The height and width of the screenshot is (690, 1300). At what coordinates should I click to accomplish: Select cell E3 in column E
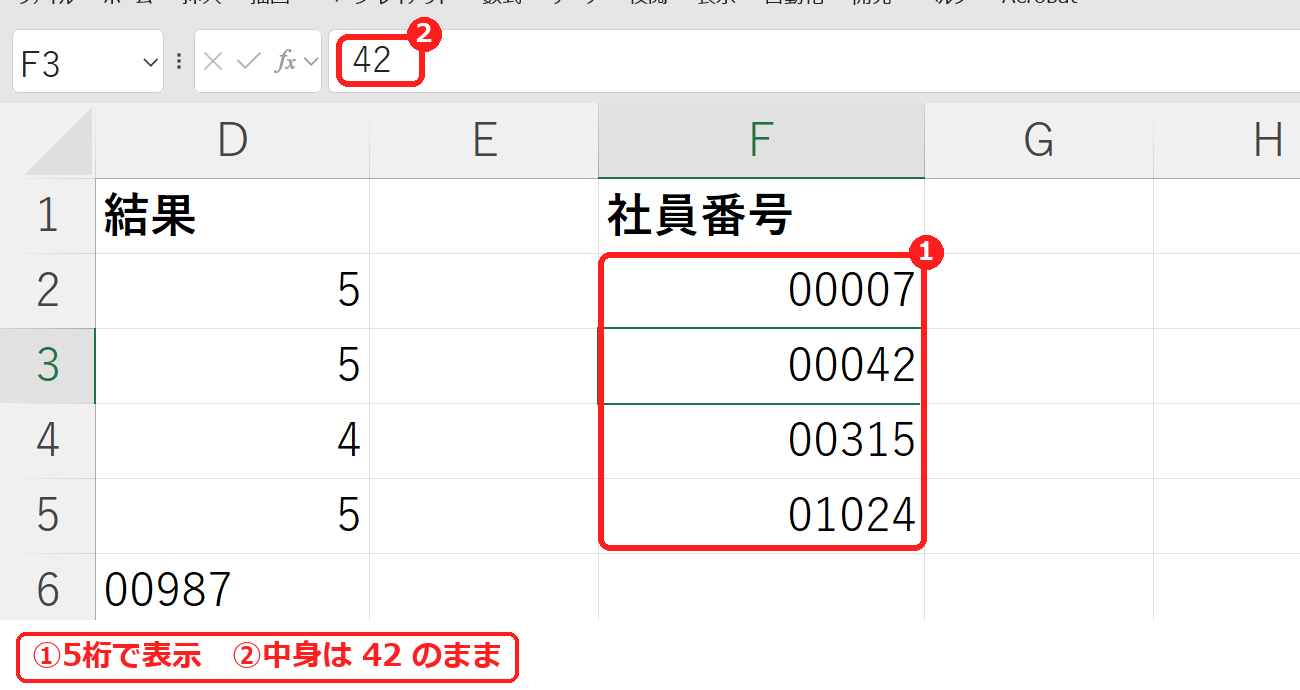484,366
